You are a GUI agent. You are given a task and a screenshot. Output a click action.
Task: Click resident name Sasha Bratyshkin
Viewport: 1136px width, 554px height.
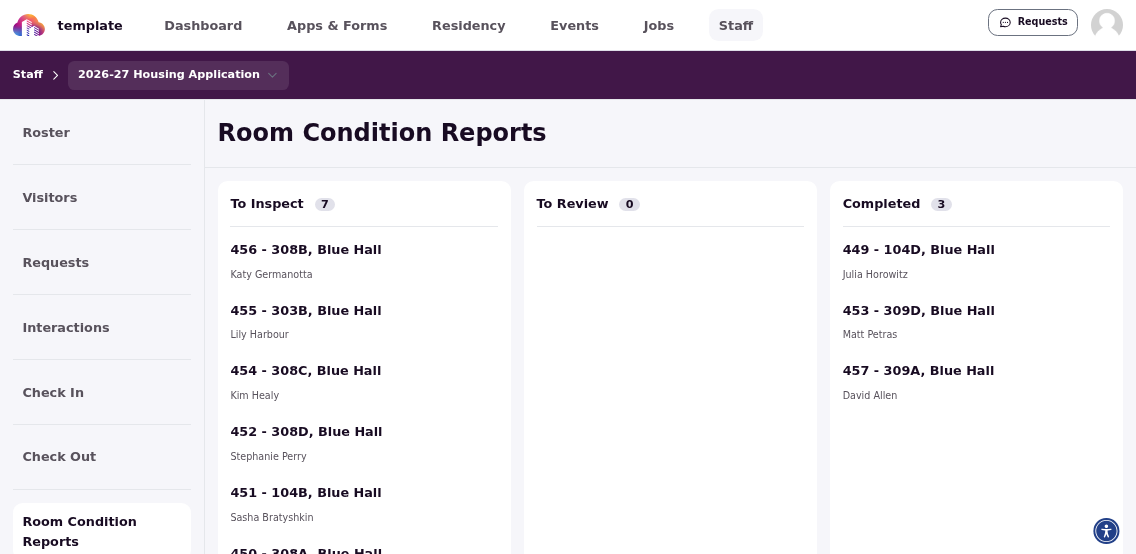[x=272, y=517]
